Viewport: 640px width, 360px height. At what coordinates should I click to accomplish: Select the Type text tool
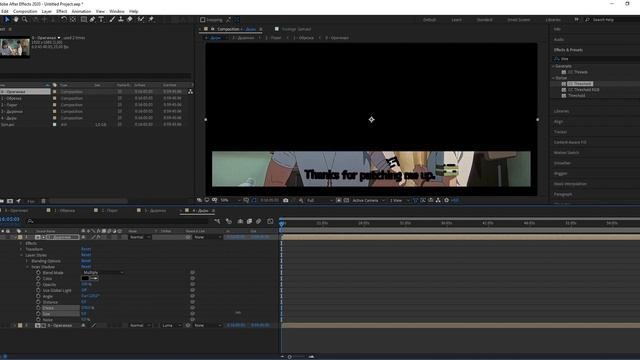pos(101,20)
